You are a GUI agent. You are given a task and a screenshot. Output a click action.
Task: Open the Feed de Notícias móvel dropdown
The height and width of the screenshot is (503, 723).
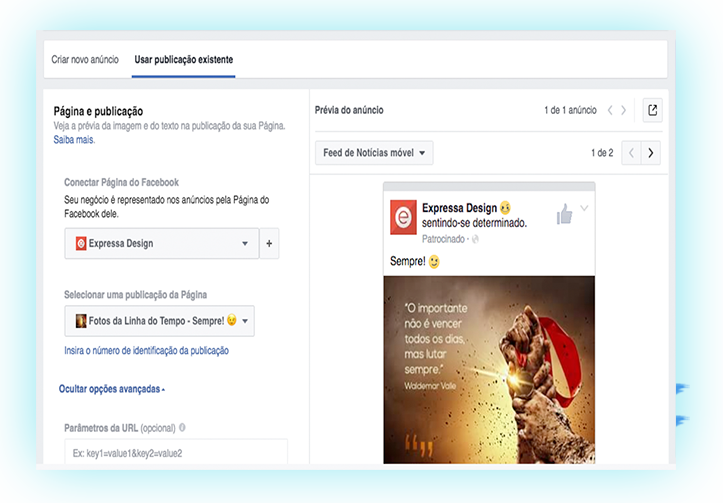point(374,153)
